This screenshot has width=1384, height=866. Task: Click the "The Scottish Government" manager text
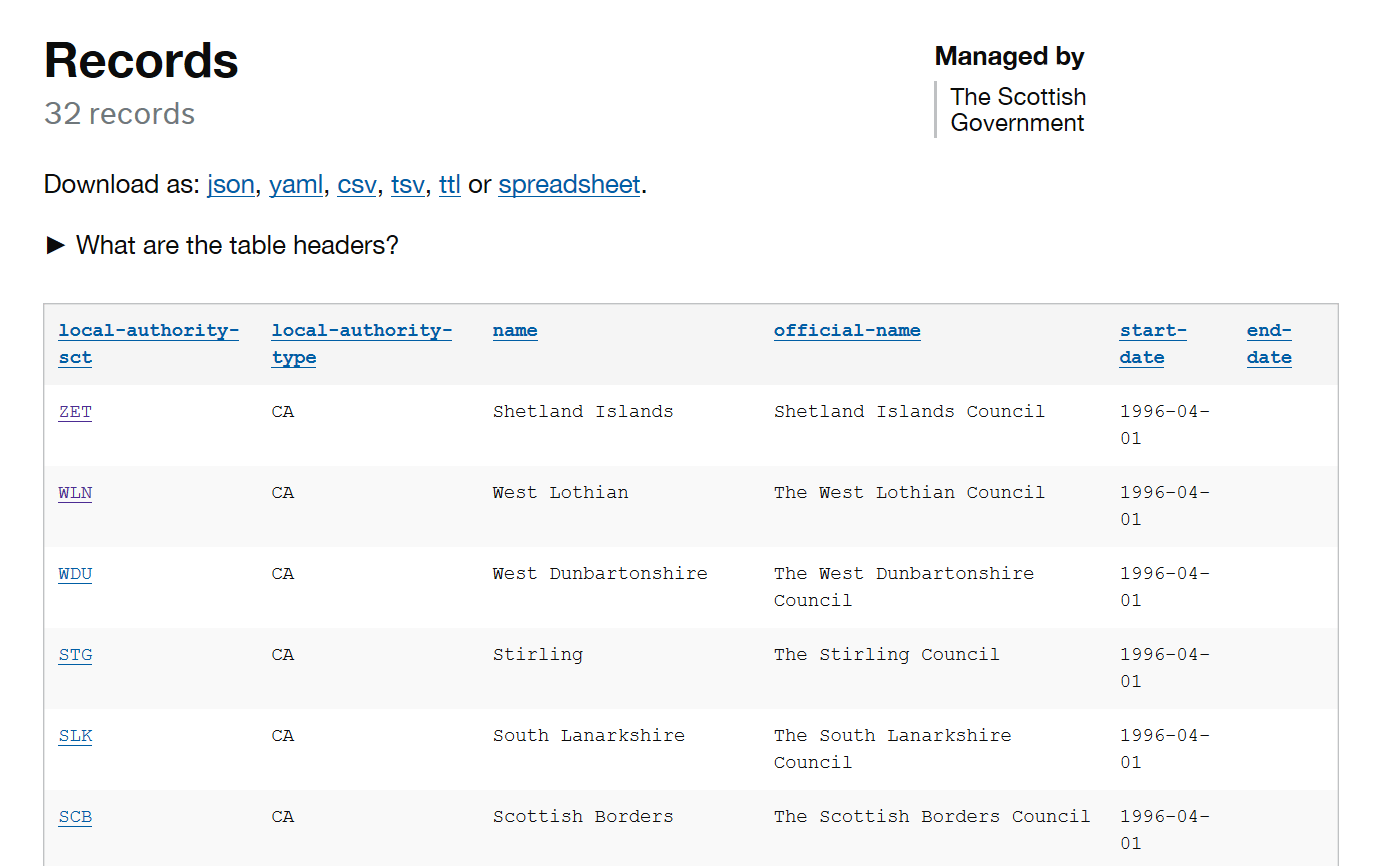click(x=1018, y=110)
